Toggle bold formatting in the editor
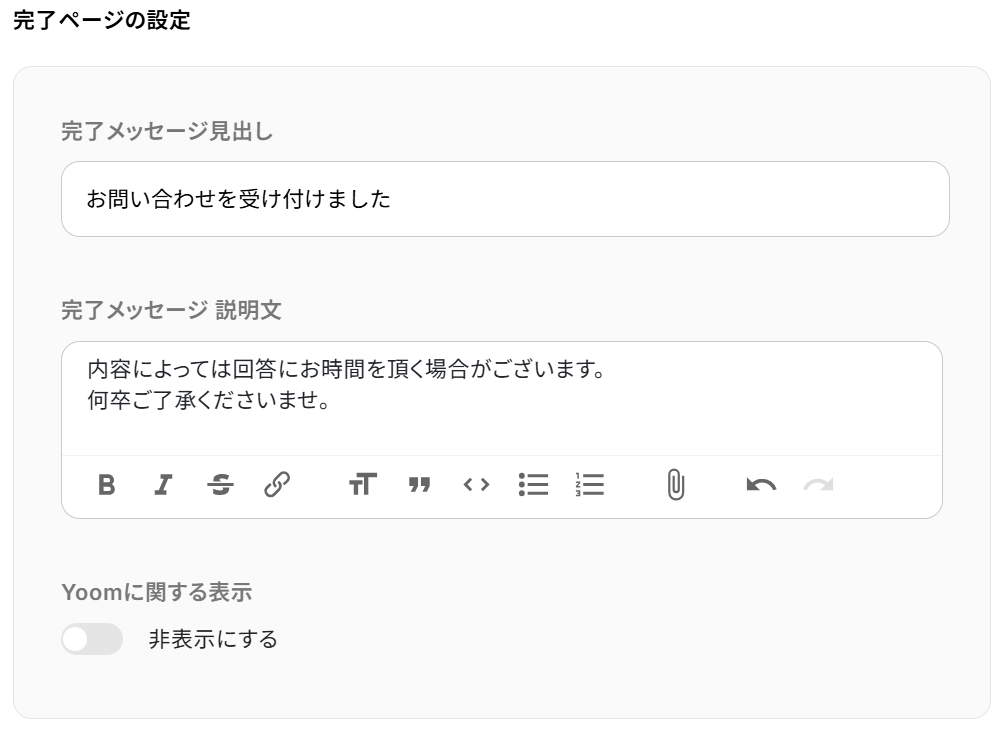 click(107, 485)
